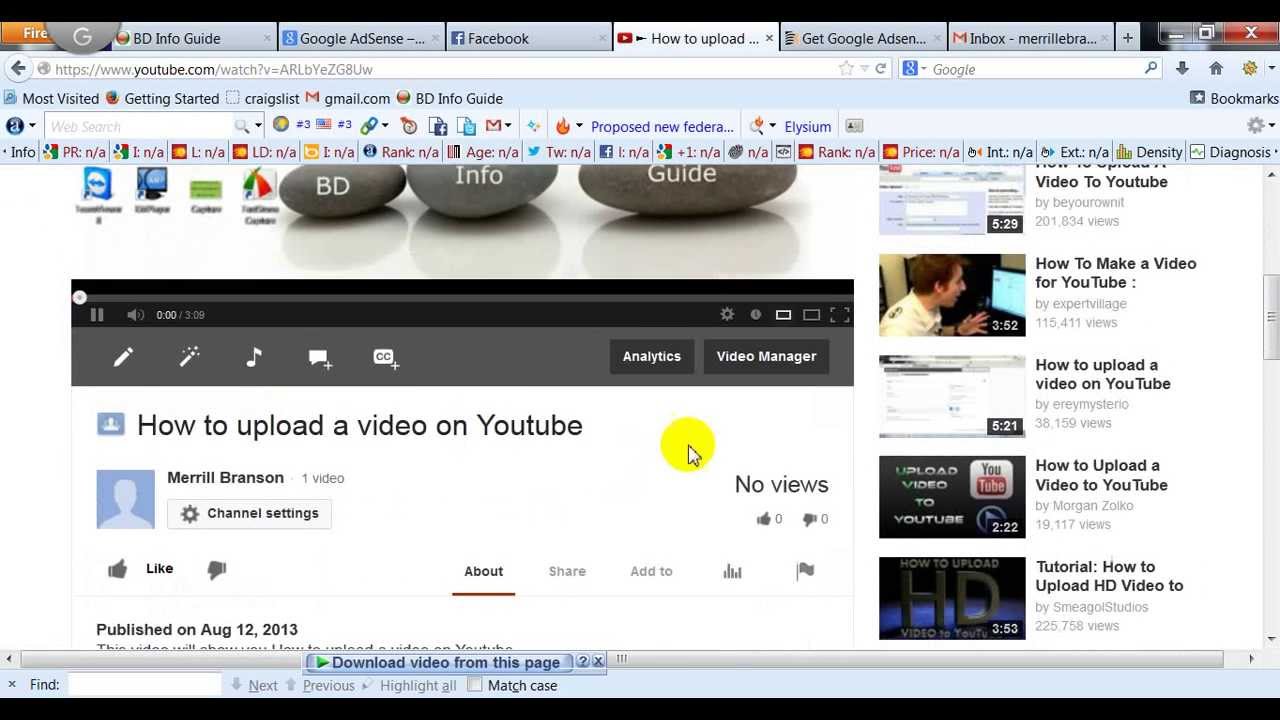Viewport: 1280px width, 720px height.
Task: Click the Merrill Branson channel name
Action: coord(225,478)
